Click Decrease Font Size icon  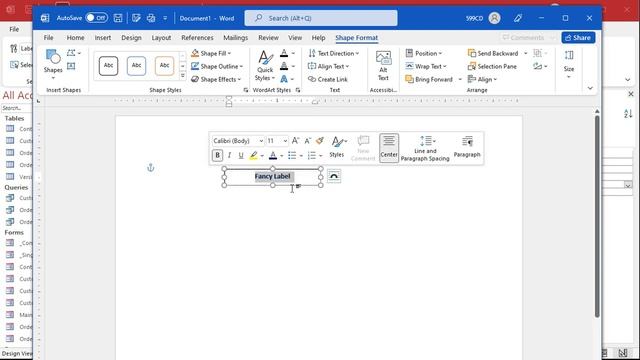point(308,141)
